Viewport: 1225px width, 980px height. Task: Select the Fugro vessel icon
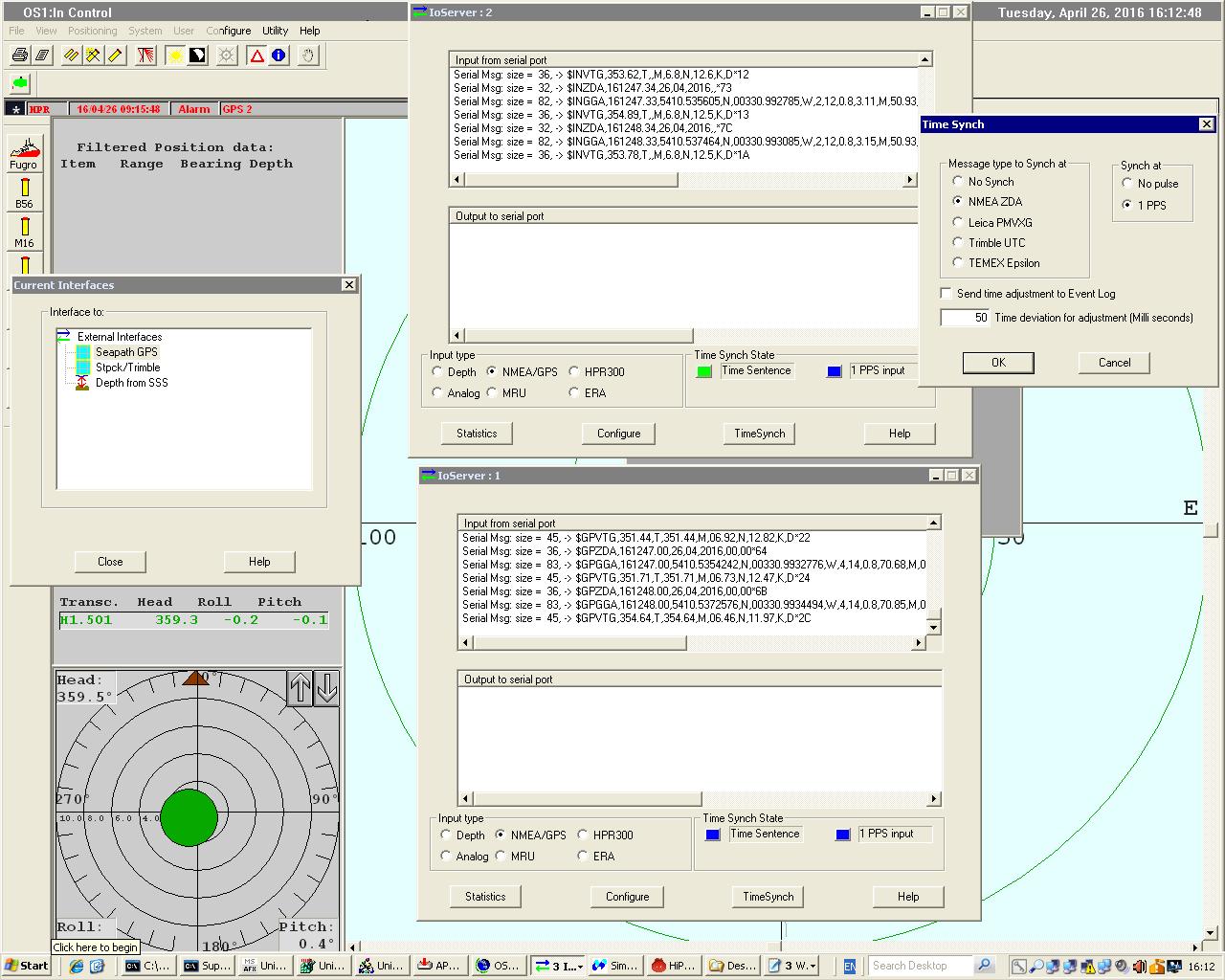(24, 151)
